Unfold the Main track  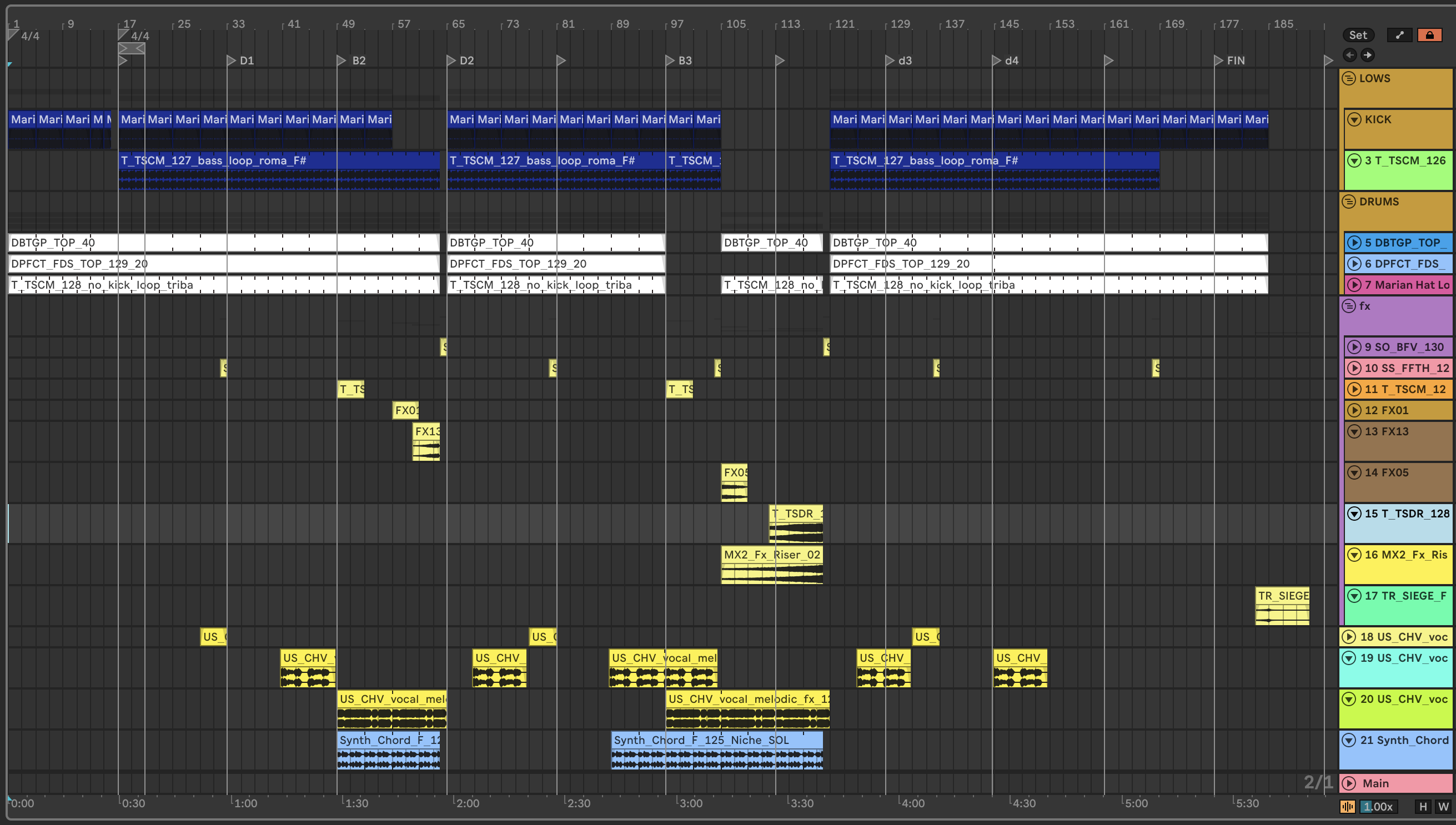1349,783
